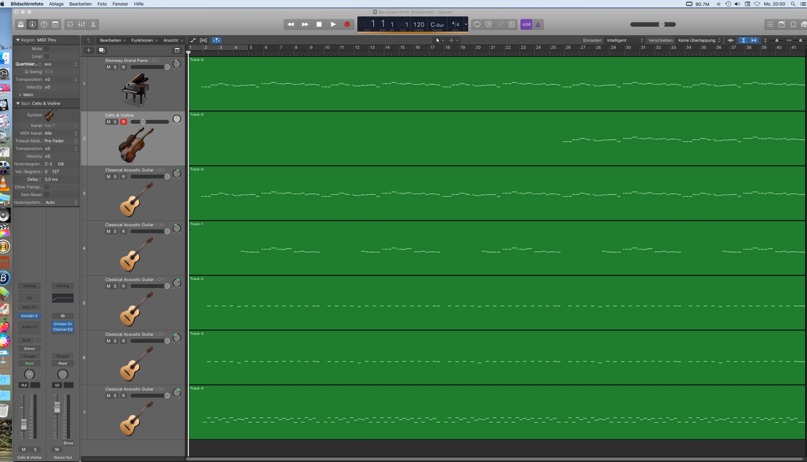This screenshot has height=462, width=807.
Task: Open the Hilfe menu
Action: tap(139, 4)
